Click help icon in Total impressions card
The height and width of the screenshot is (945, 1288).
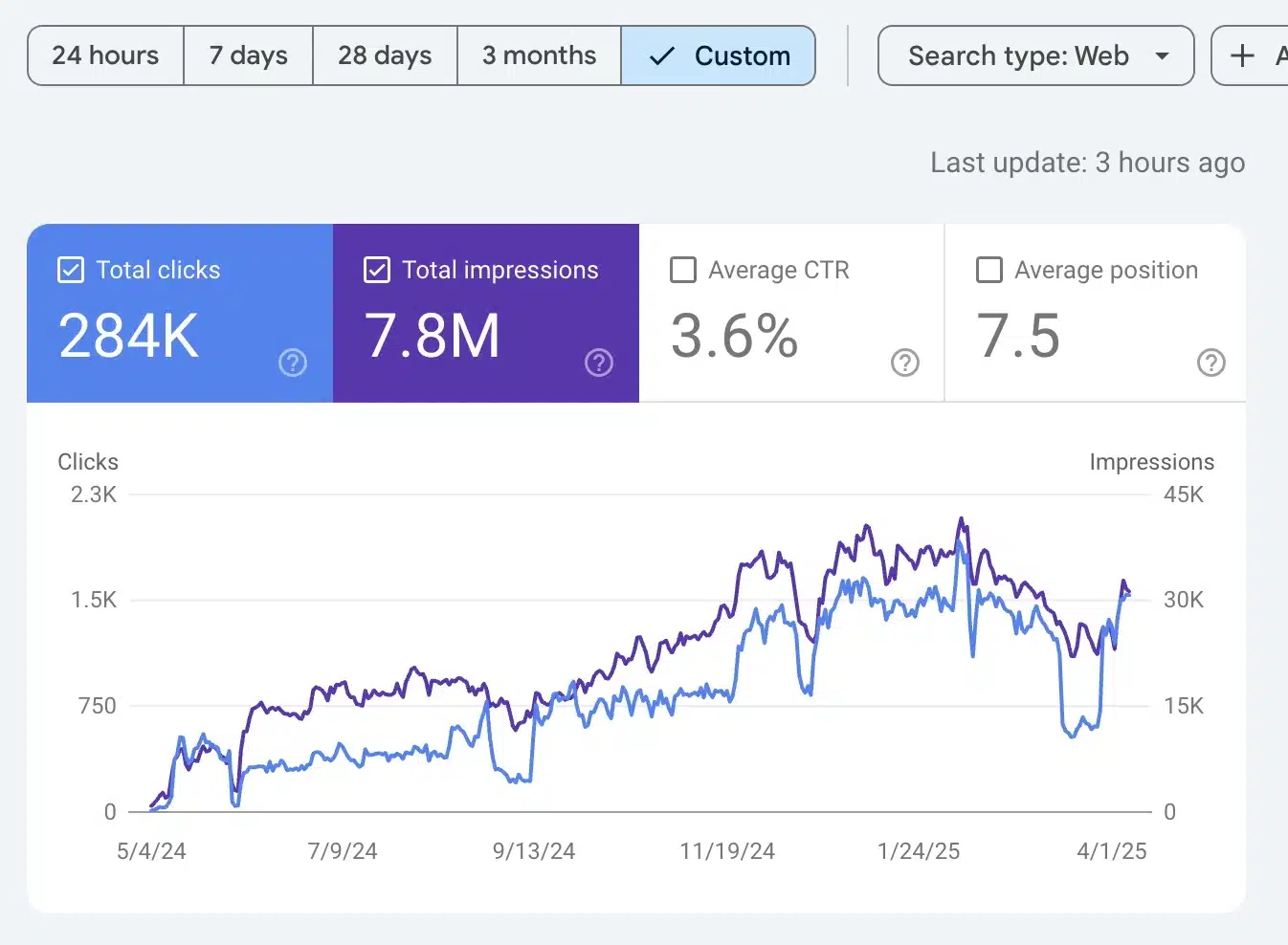[x=599, y=363]
